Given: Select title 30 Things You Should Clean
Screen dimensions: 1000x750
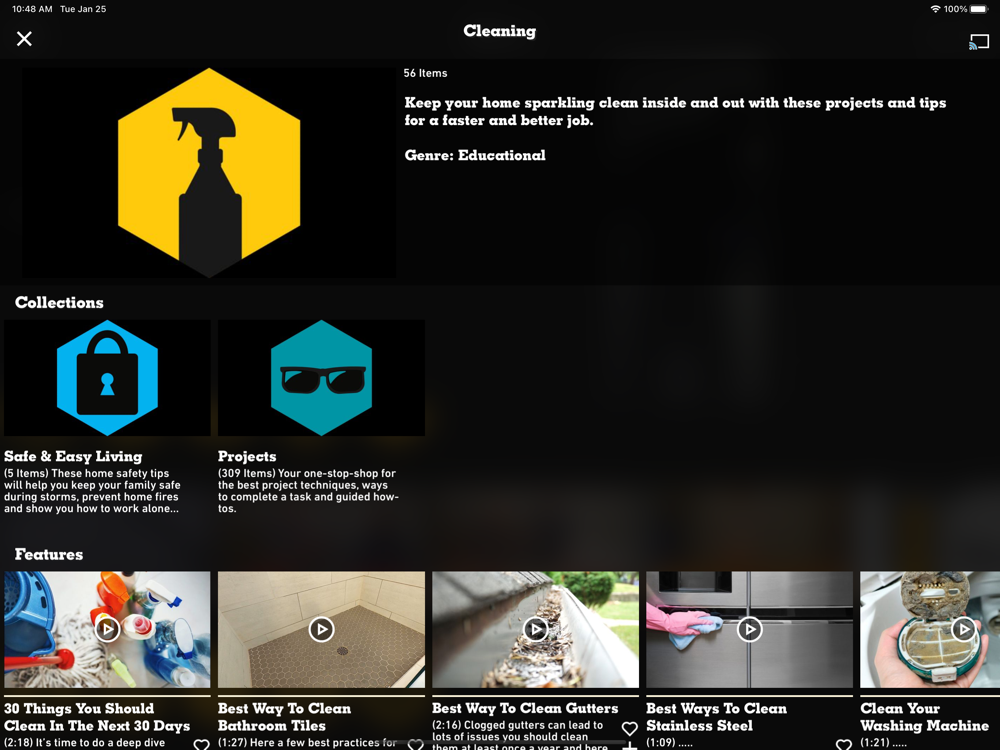Looking at the screenshot, I should (97, 717).
